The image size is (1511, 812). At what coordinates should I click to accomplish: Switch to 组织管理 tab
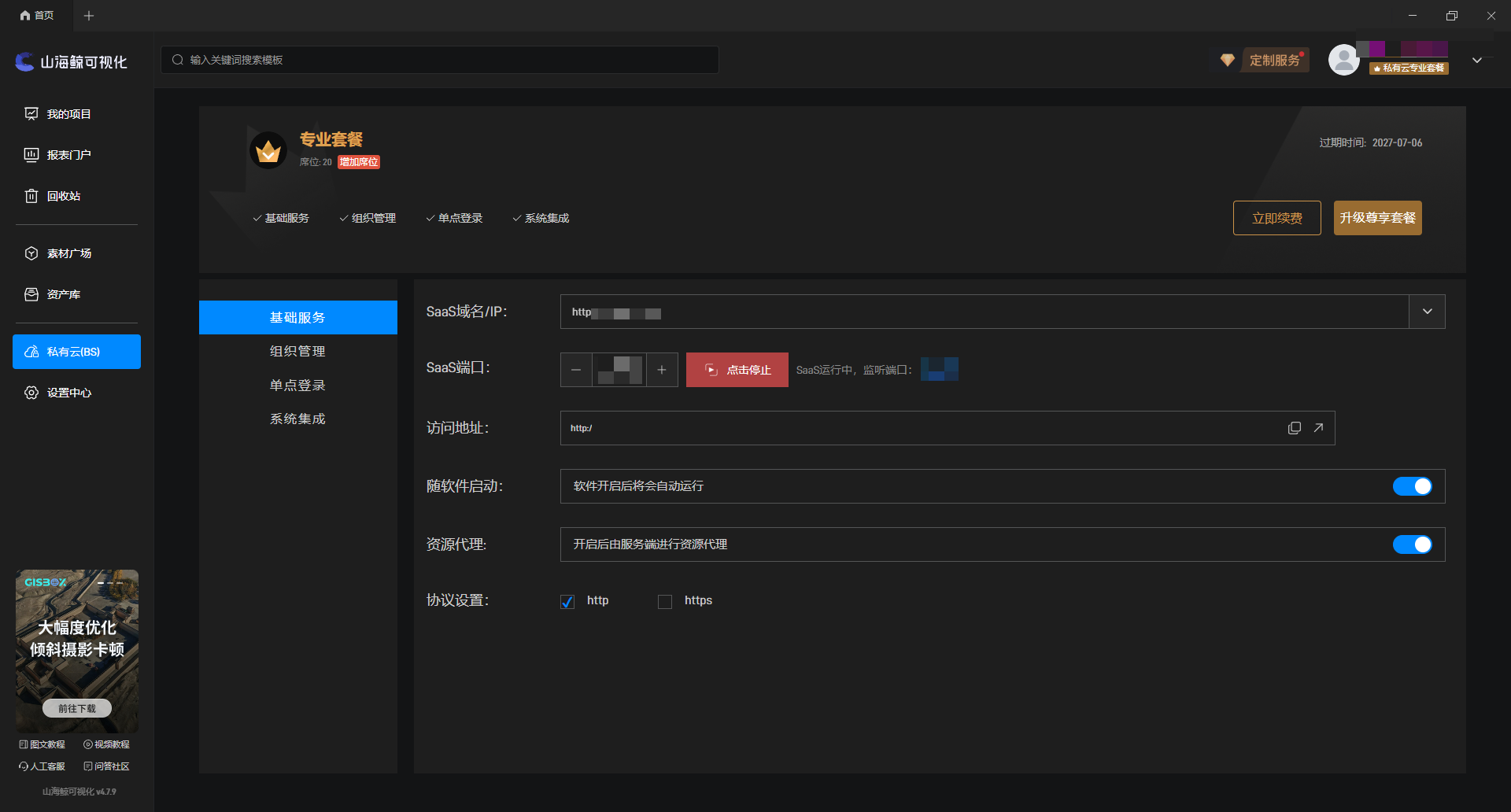[297, 351]
